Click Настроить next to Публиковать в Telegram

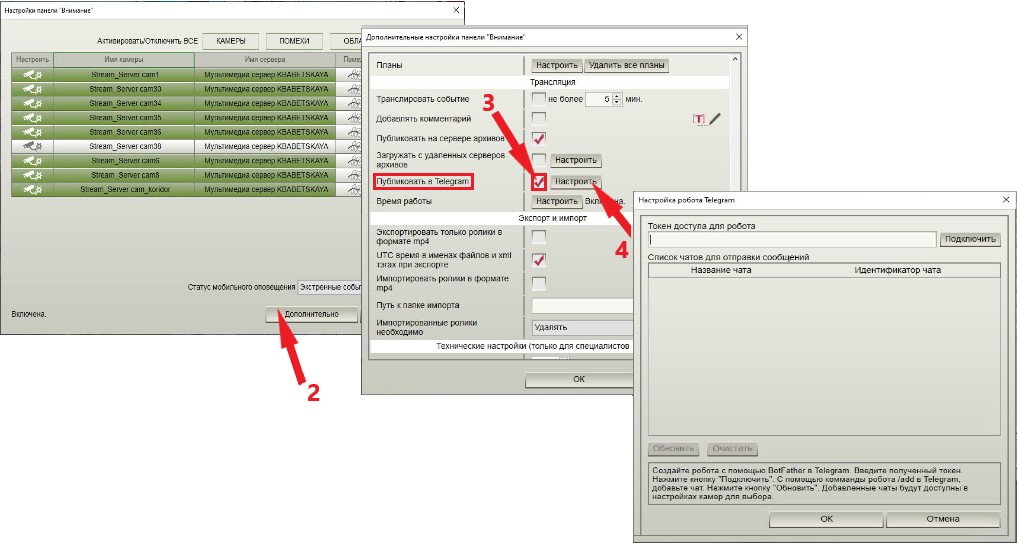575,182
